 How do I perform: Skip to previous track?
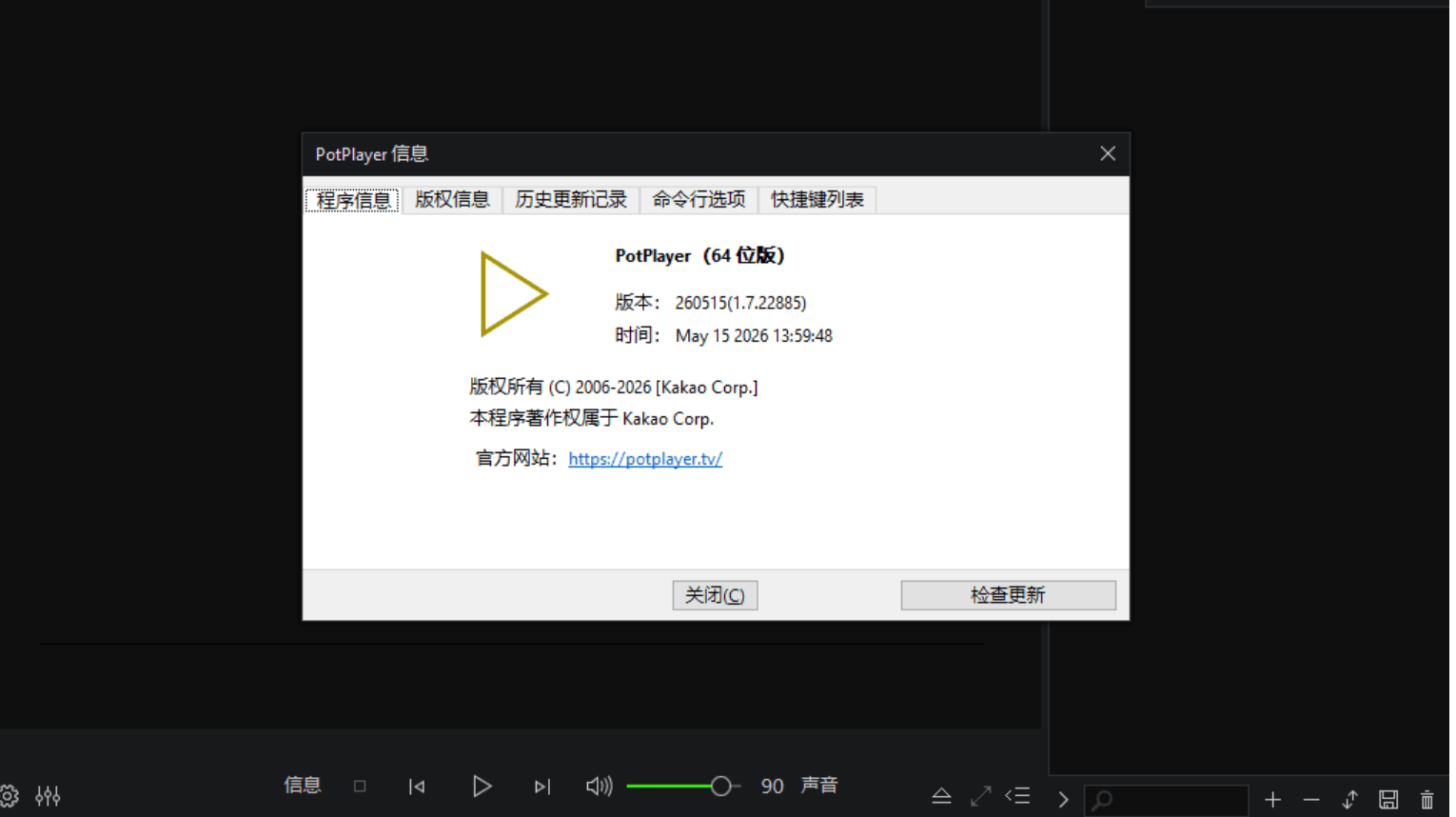pos(417,787)
